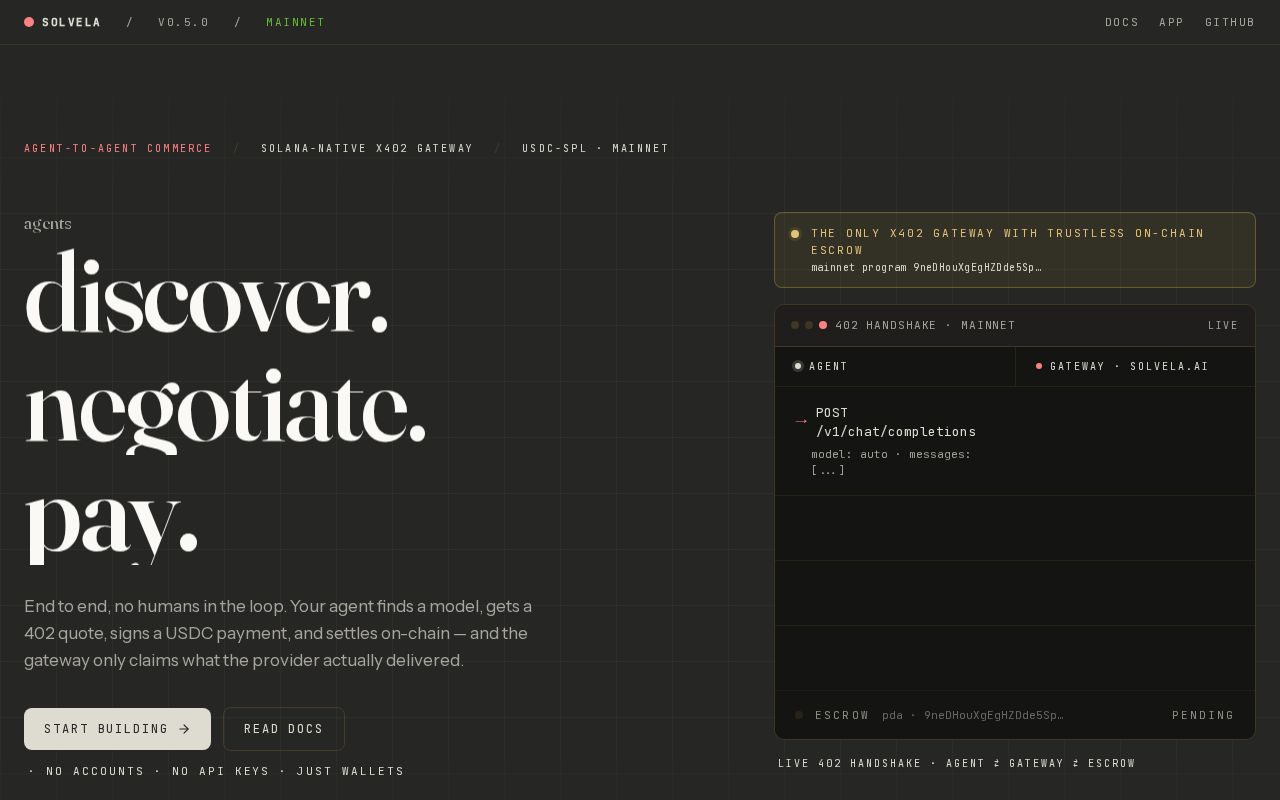Click the AGENT radio dot icon
Viewport: 1280px width, 800px height.
[x=798, y=366]
